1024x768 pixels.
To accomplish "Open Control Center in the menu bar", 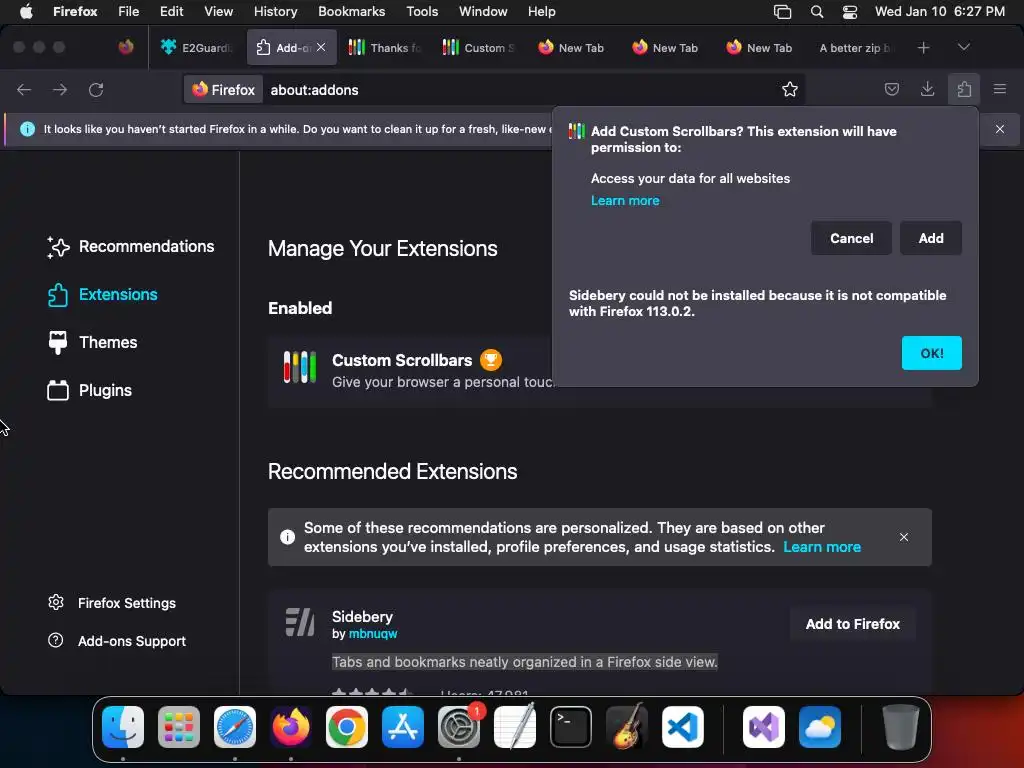I will click(850, 11).
